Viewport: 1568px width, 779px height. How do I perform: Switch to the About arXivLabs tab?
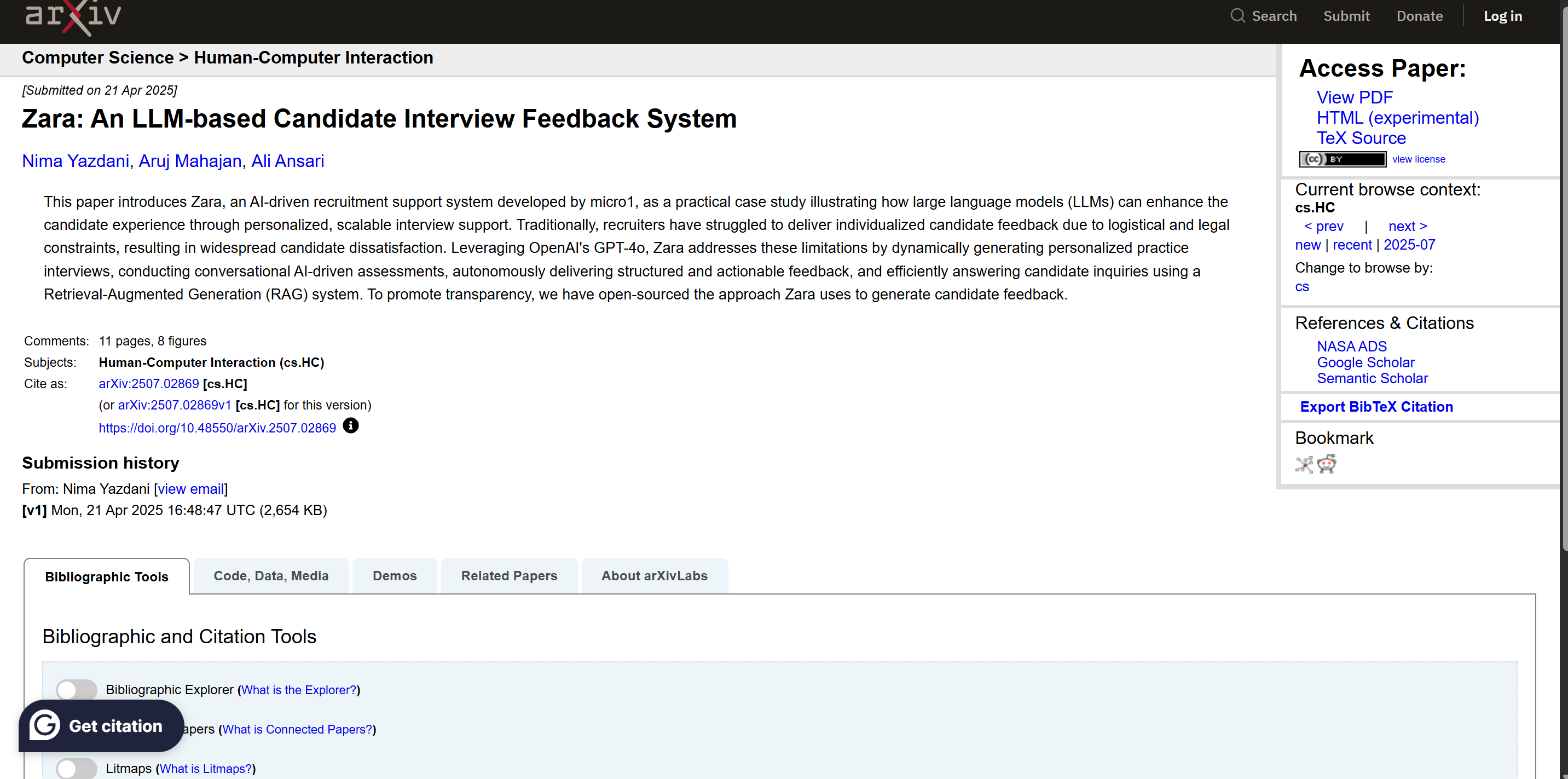click(x=655, y=575)
